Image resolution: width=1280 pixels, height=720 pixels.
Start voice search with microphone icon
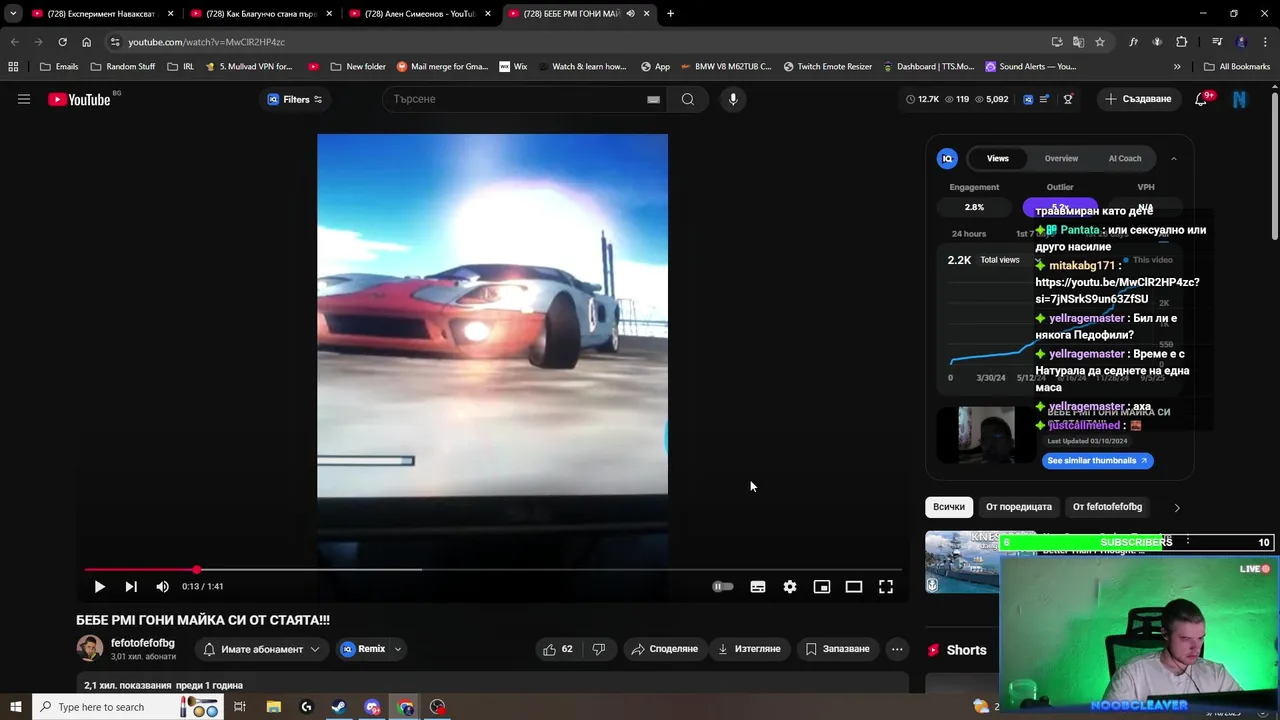coord(733,99)
